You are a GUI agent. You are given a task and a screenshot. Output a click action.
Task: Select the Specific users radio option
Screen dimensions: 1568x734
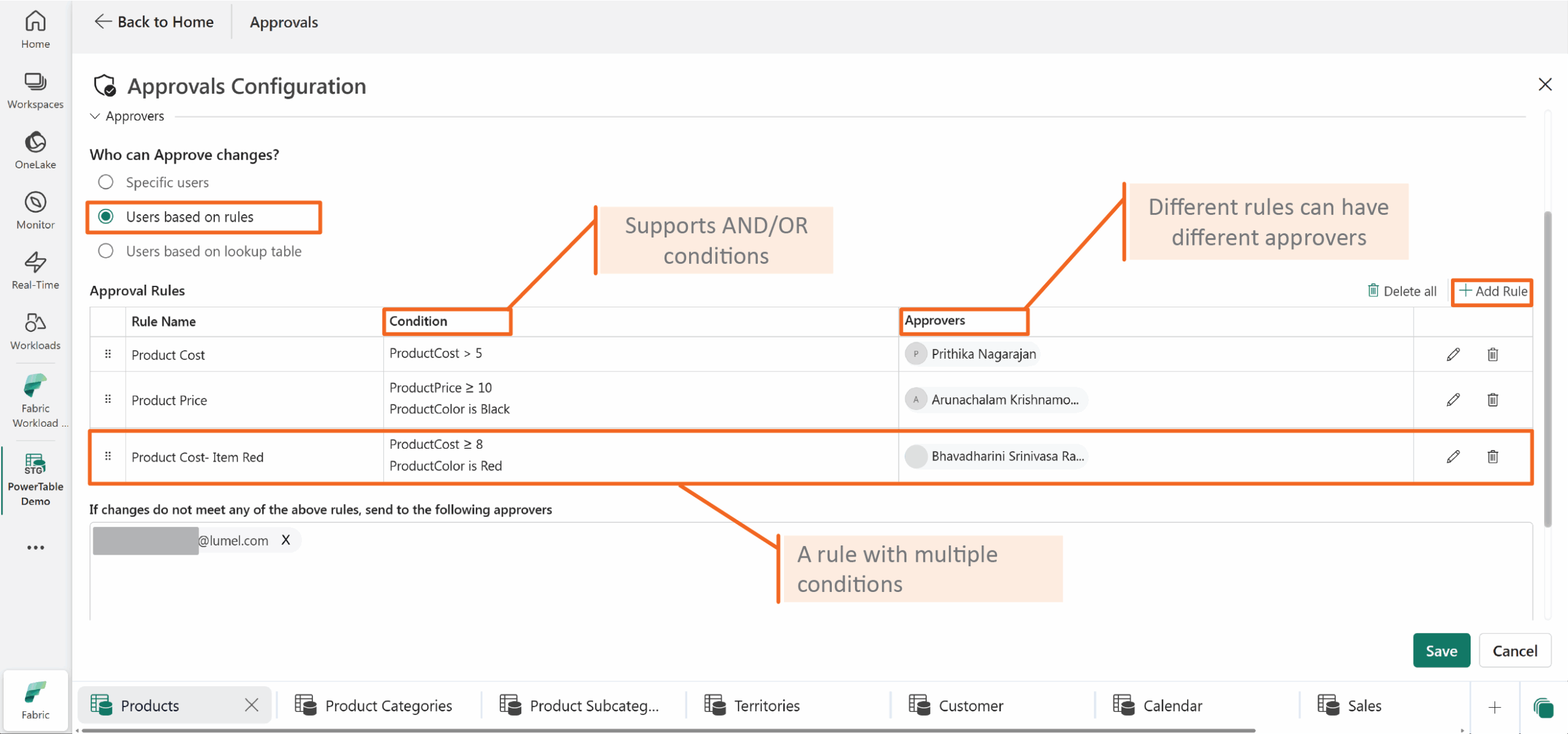[106, 182]
